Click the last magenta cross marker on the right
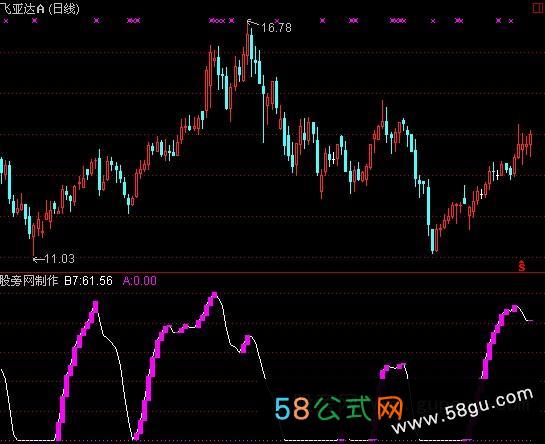The height and width of the screenshot is (444, 545). 511,21
